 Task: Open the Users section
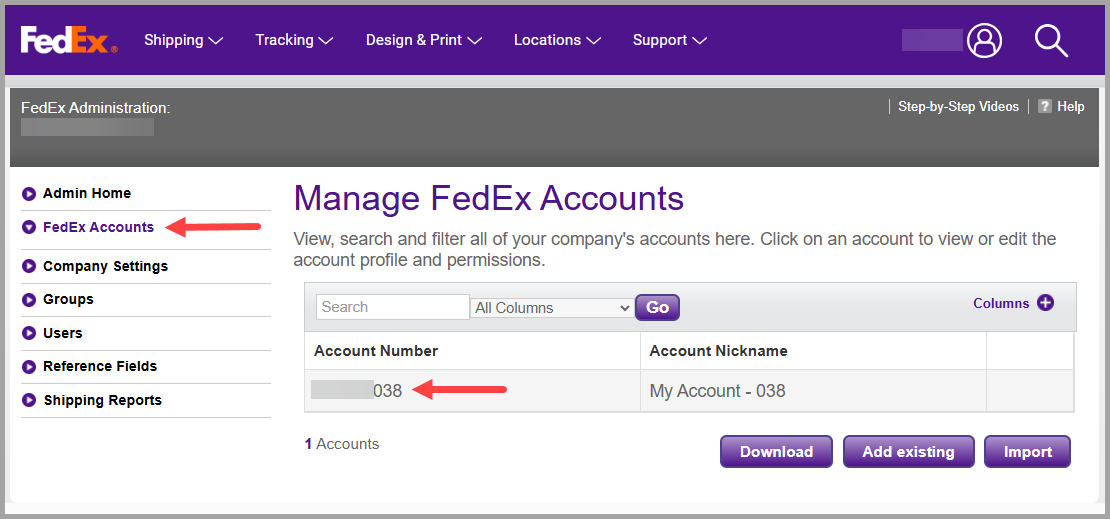[x=62, y=333]
